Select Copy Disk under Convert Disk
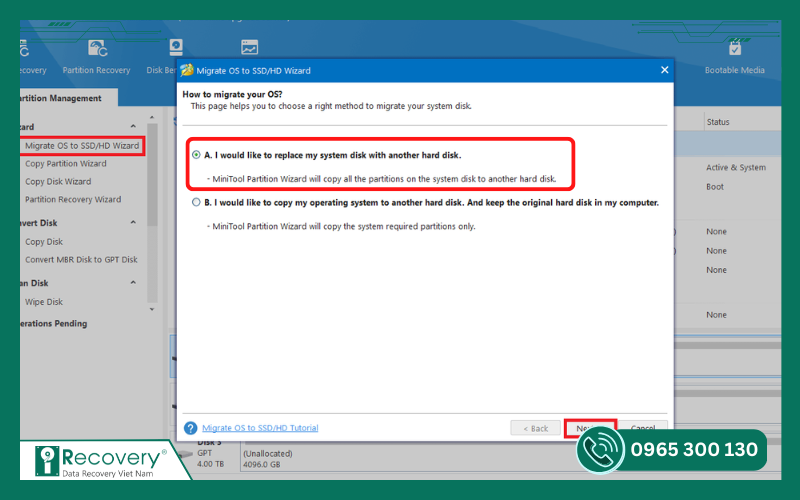The image size is (800, 500). pos(44,241)
